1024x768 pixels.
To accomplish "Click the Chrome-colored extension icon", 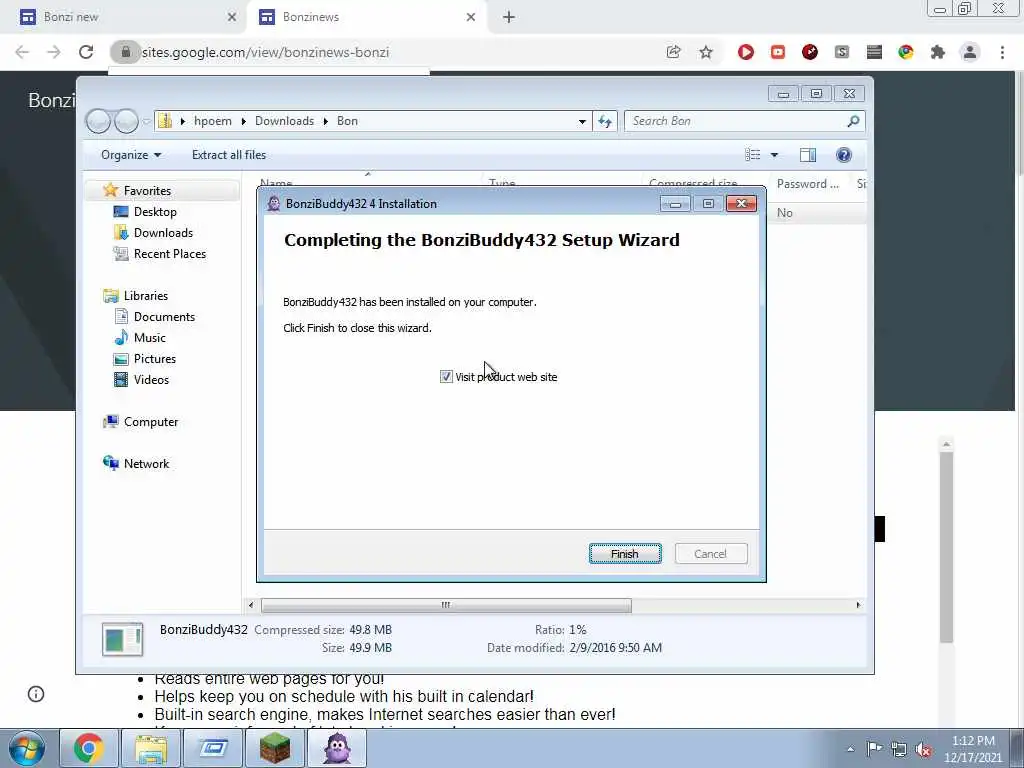I will click(906, 52).
